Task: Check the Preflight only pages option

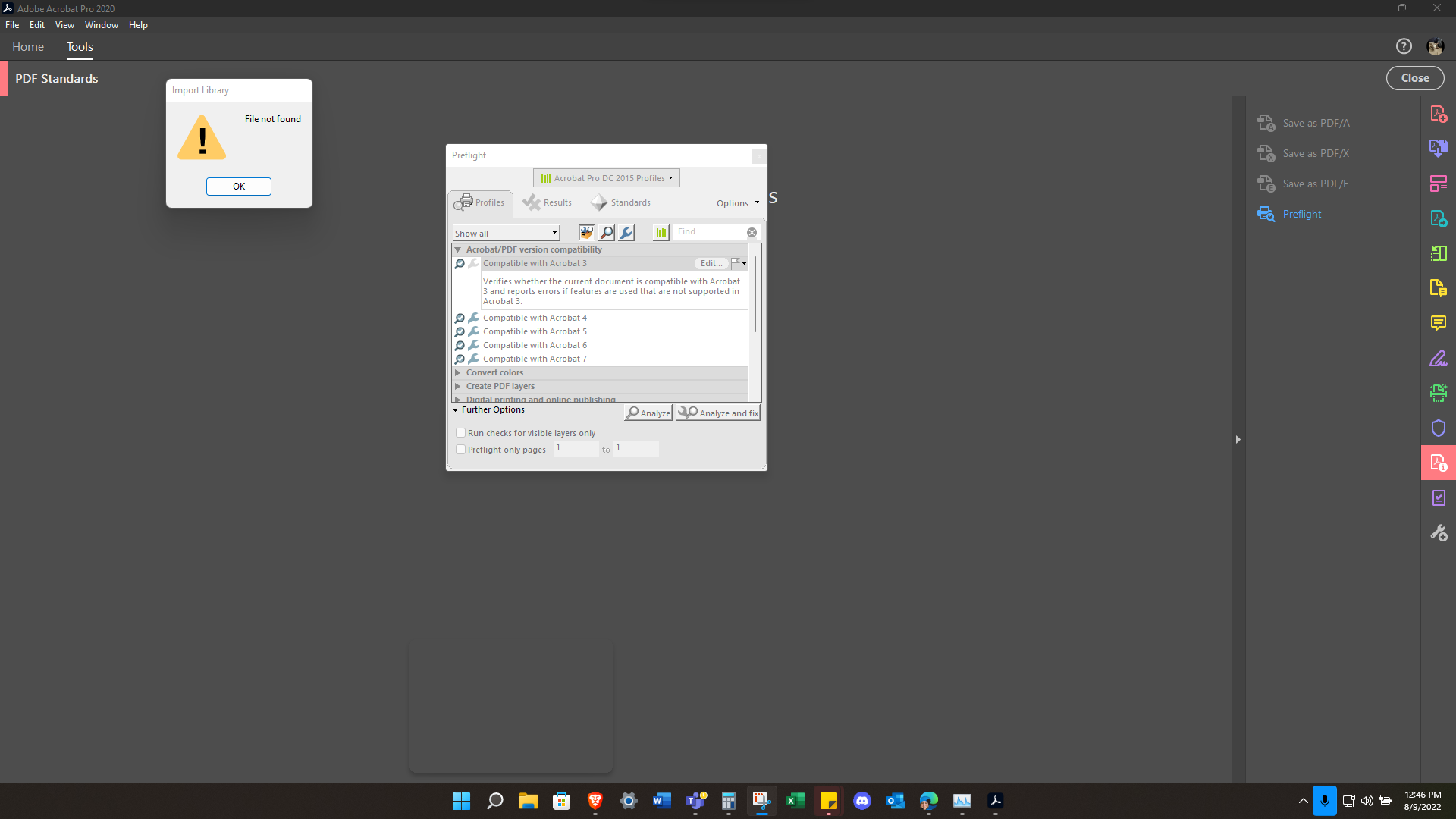Action: [x=460, y=449]
